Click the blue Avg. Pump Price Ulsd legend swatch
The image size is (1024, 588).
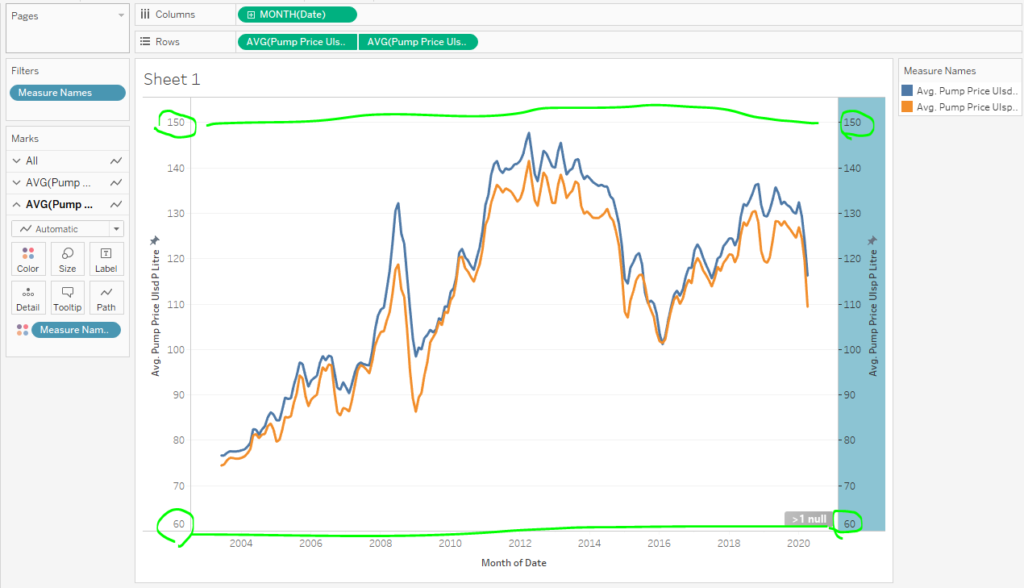tap(907, 91)
